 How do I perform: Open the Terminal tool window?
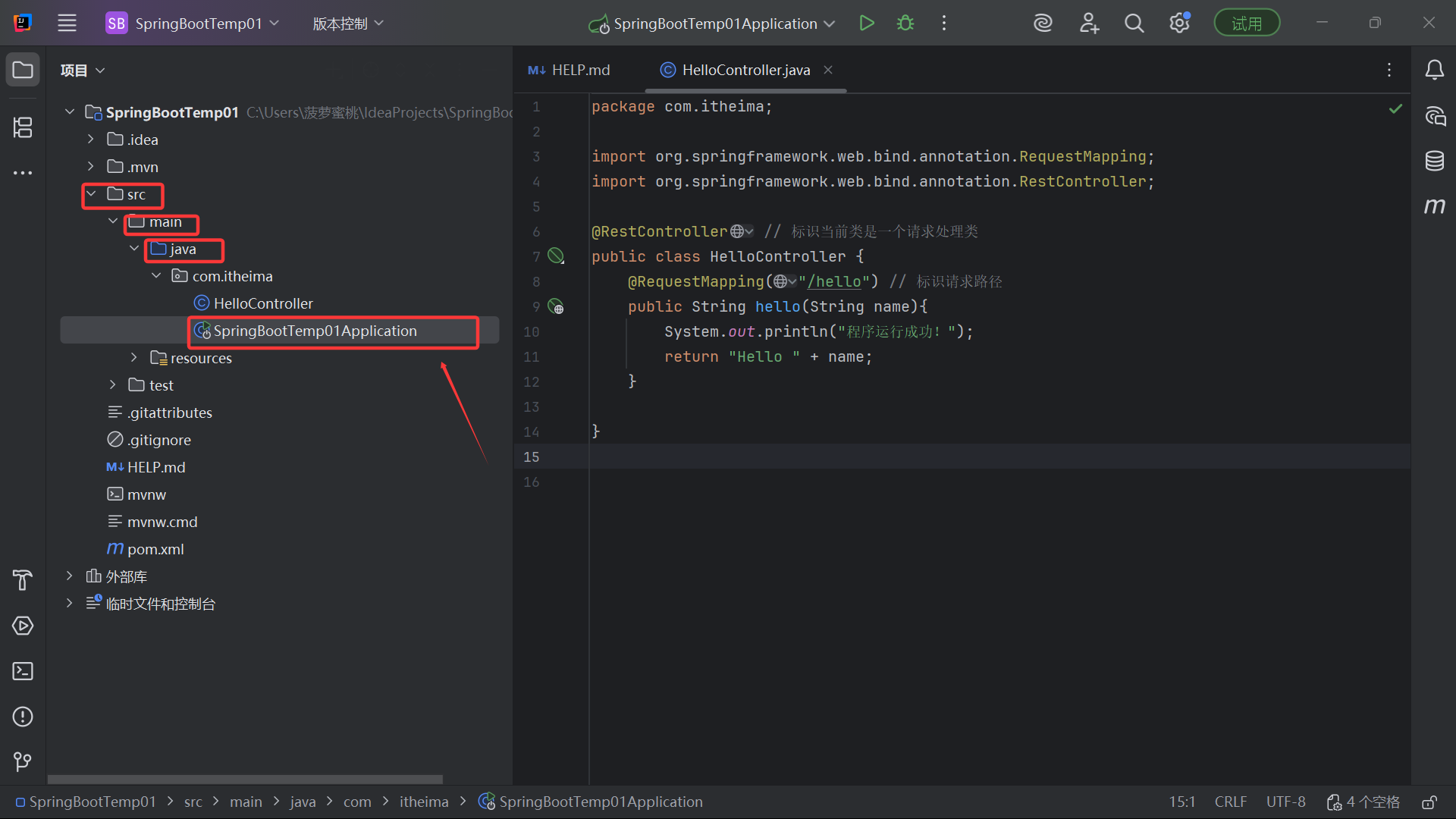pos(23,671)
